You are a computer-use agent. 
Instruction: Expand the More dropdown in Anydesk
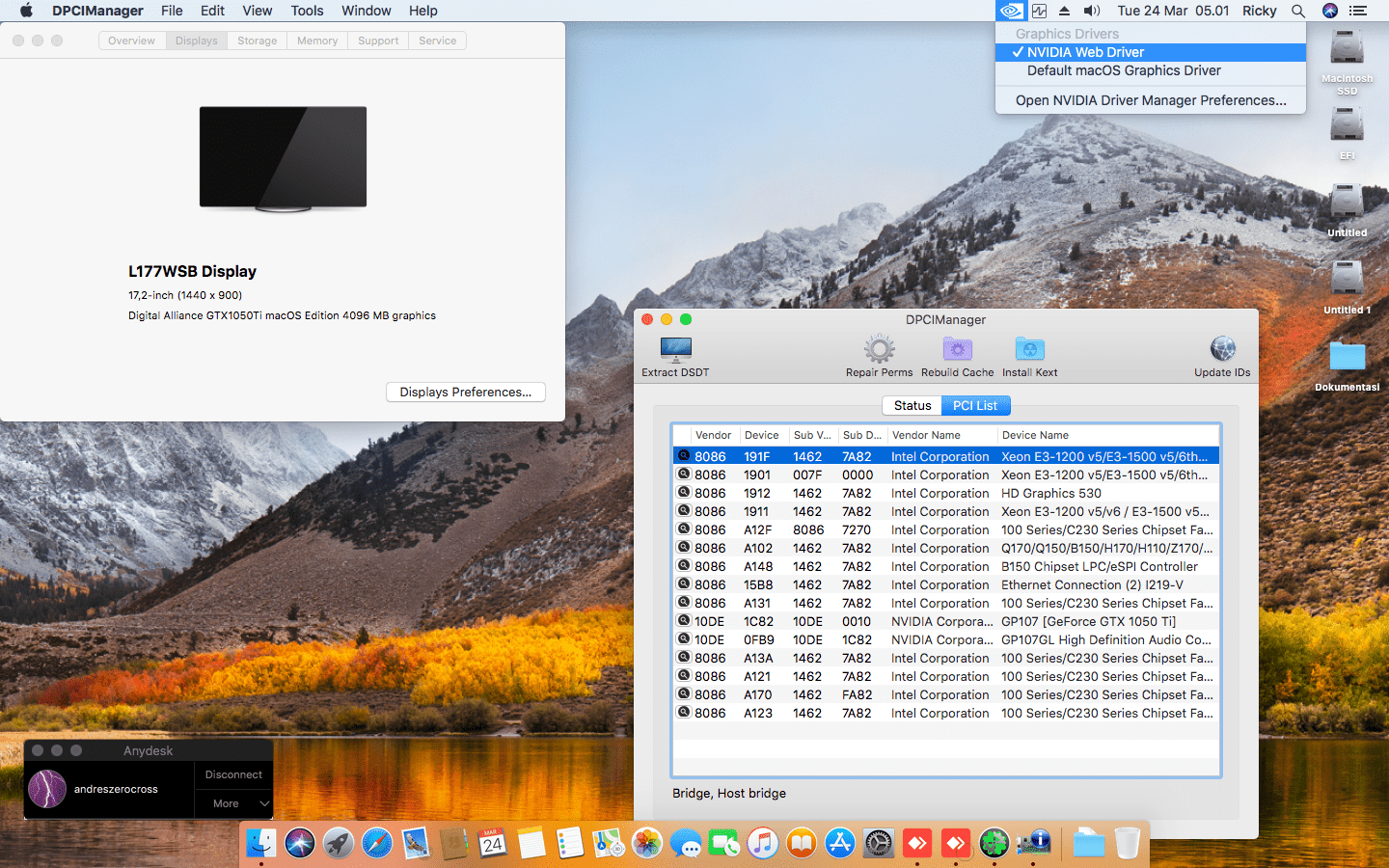[x=234, y=803]
